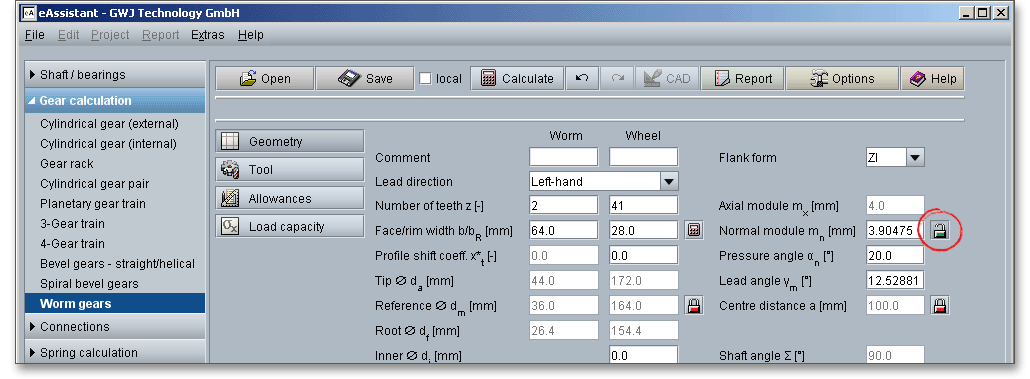The image size is (1030, 379).
Task: Click the Pressure angle field 20.0
Action: (895, 256)
